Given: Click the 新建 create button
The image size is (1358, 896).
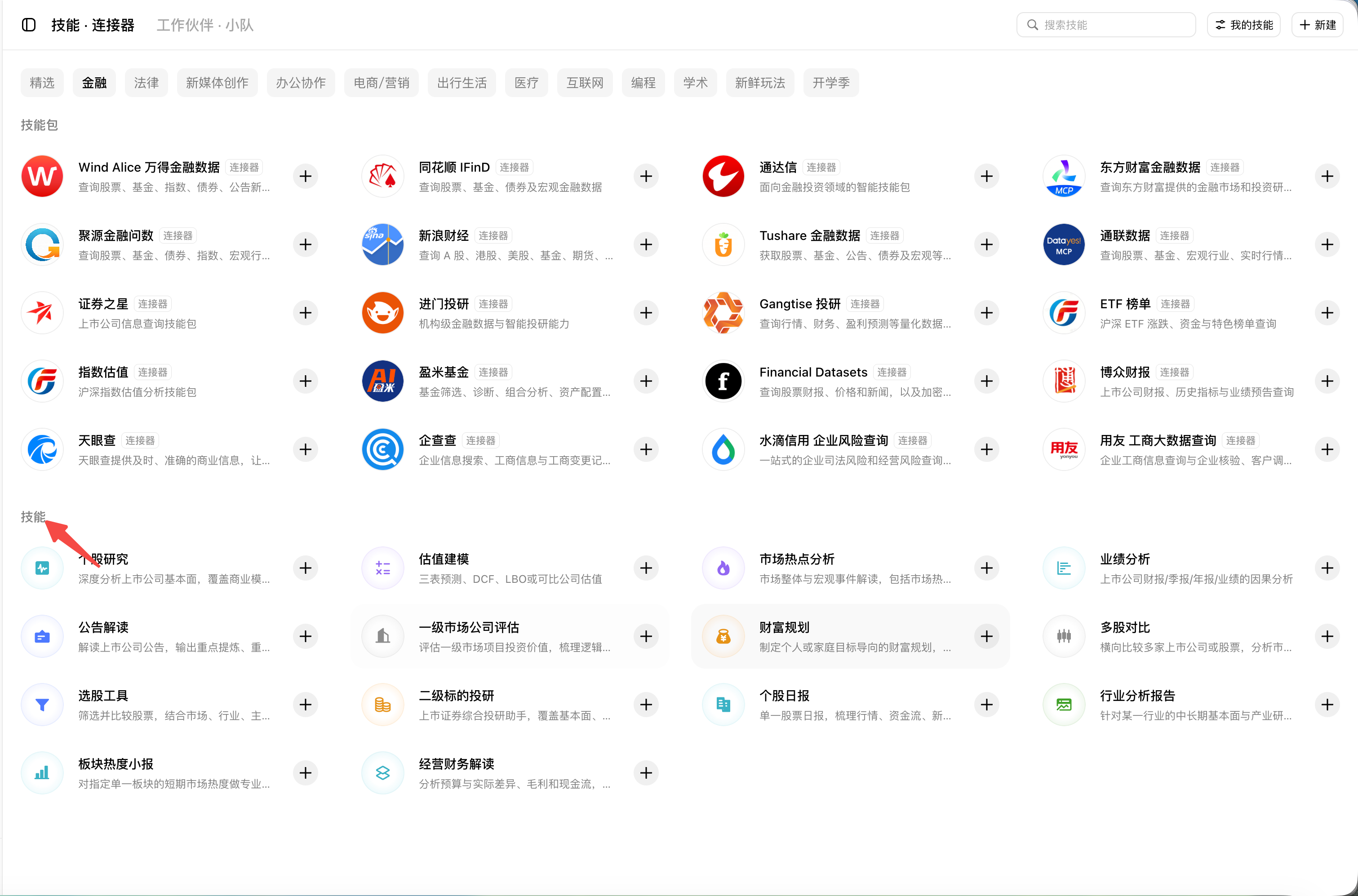Looking at the screenshot, I should click(1318, 25).
